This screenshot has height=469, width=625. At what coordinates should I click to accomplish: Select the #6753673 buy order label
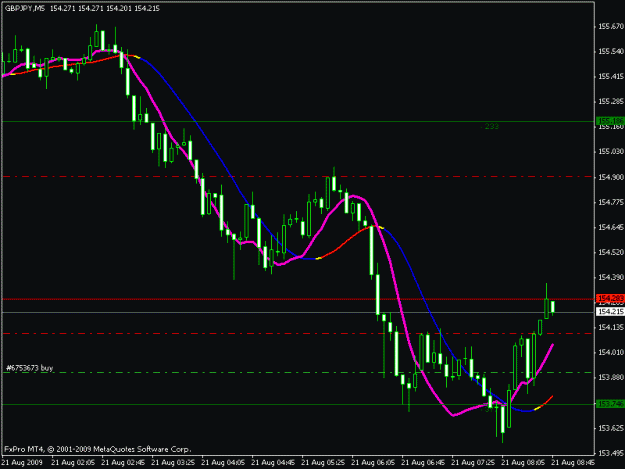coord(30,368)
